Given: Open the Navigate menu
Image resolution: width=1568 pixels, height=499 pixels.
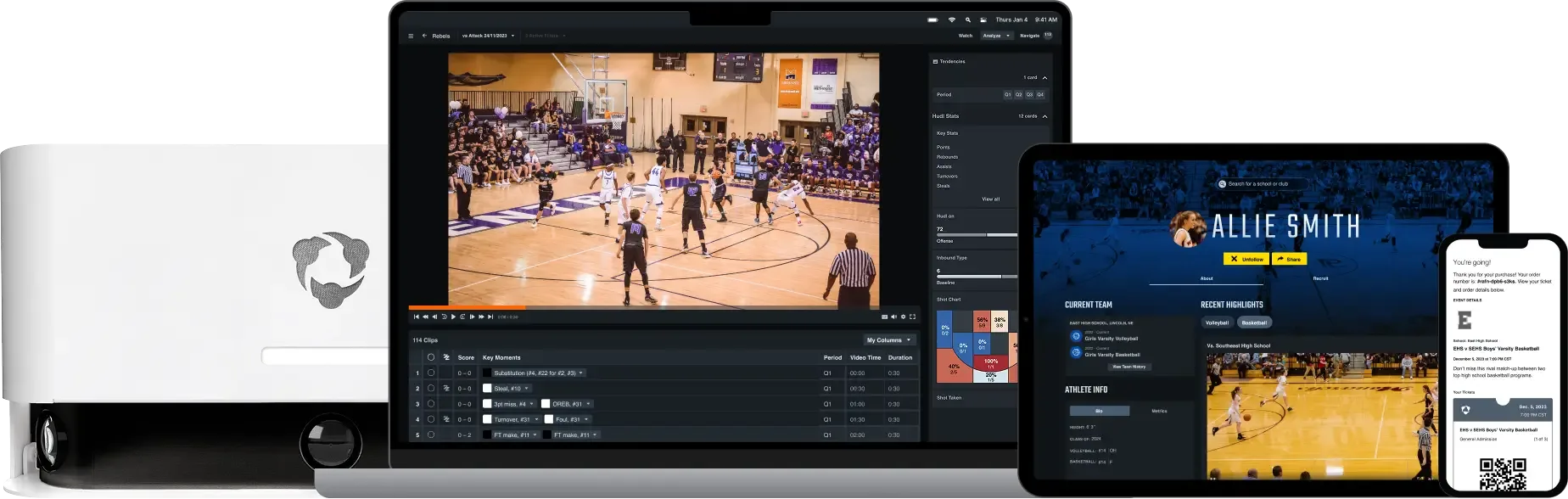Looking at the screenshot, I should [x=1029, y=36].
